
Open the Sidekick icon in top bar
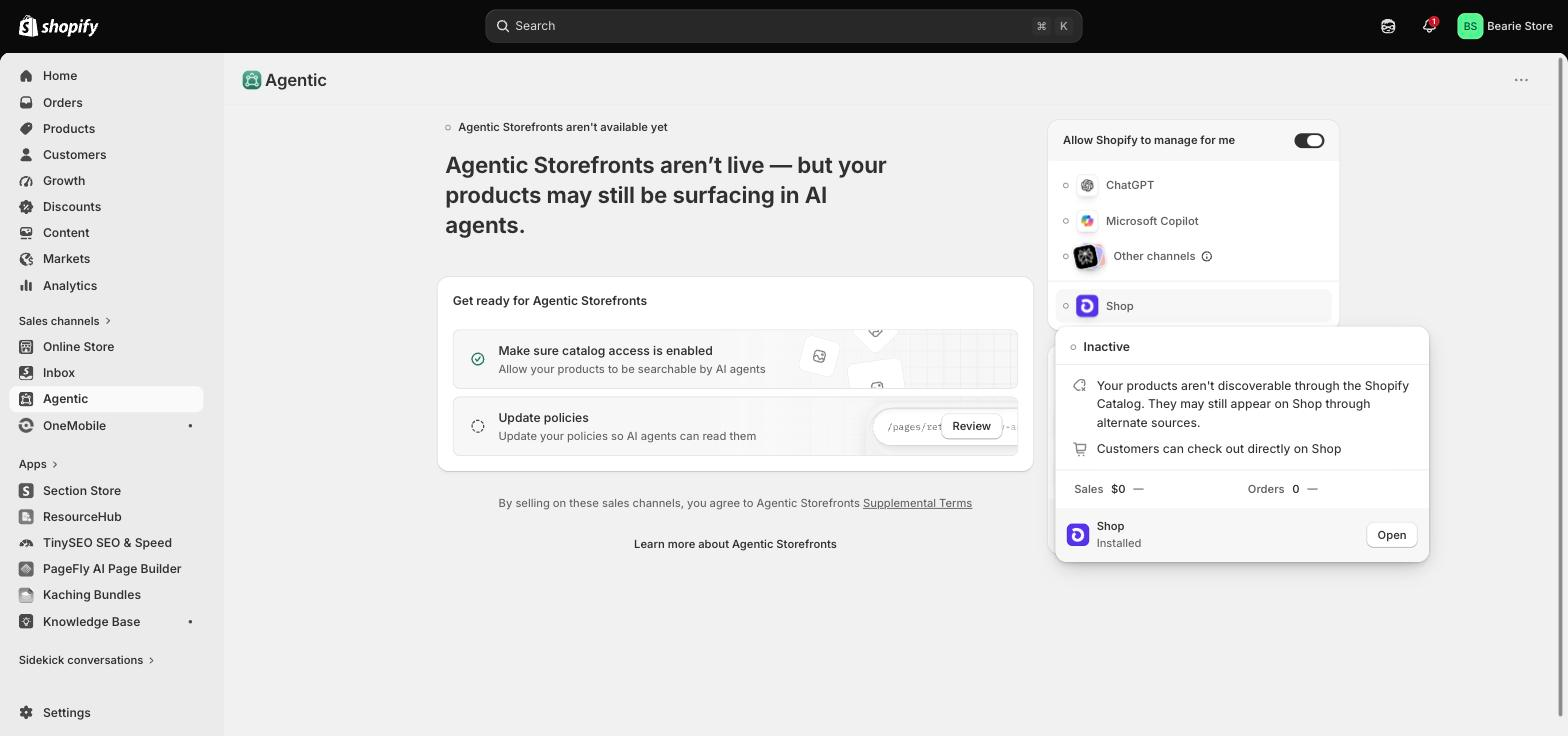(x=1388, y=26)
